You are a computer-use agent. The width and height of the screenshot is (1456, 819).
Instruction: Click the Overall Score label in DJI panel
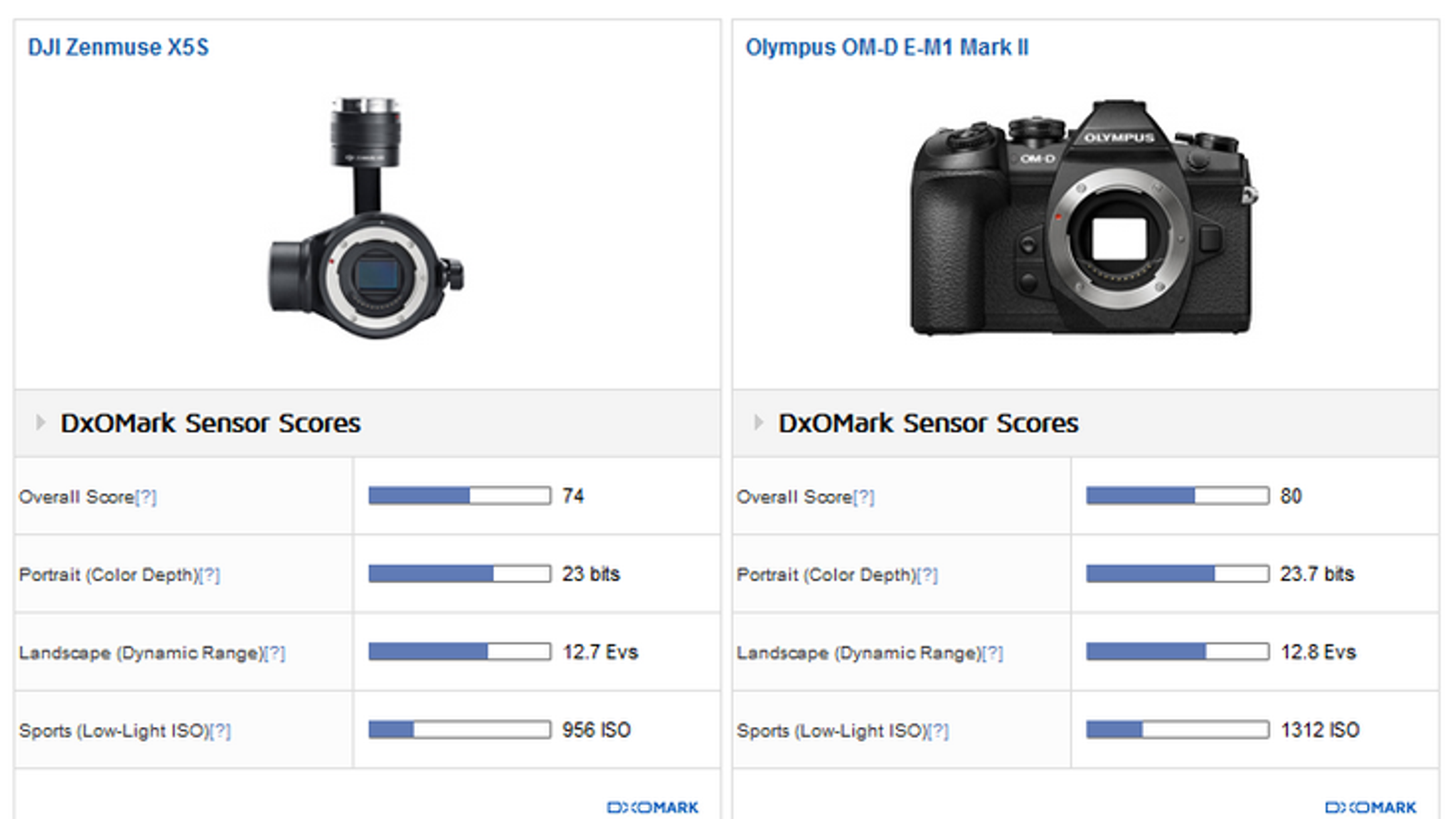(76, 498)
